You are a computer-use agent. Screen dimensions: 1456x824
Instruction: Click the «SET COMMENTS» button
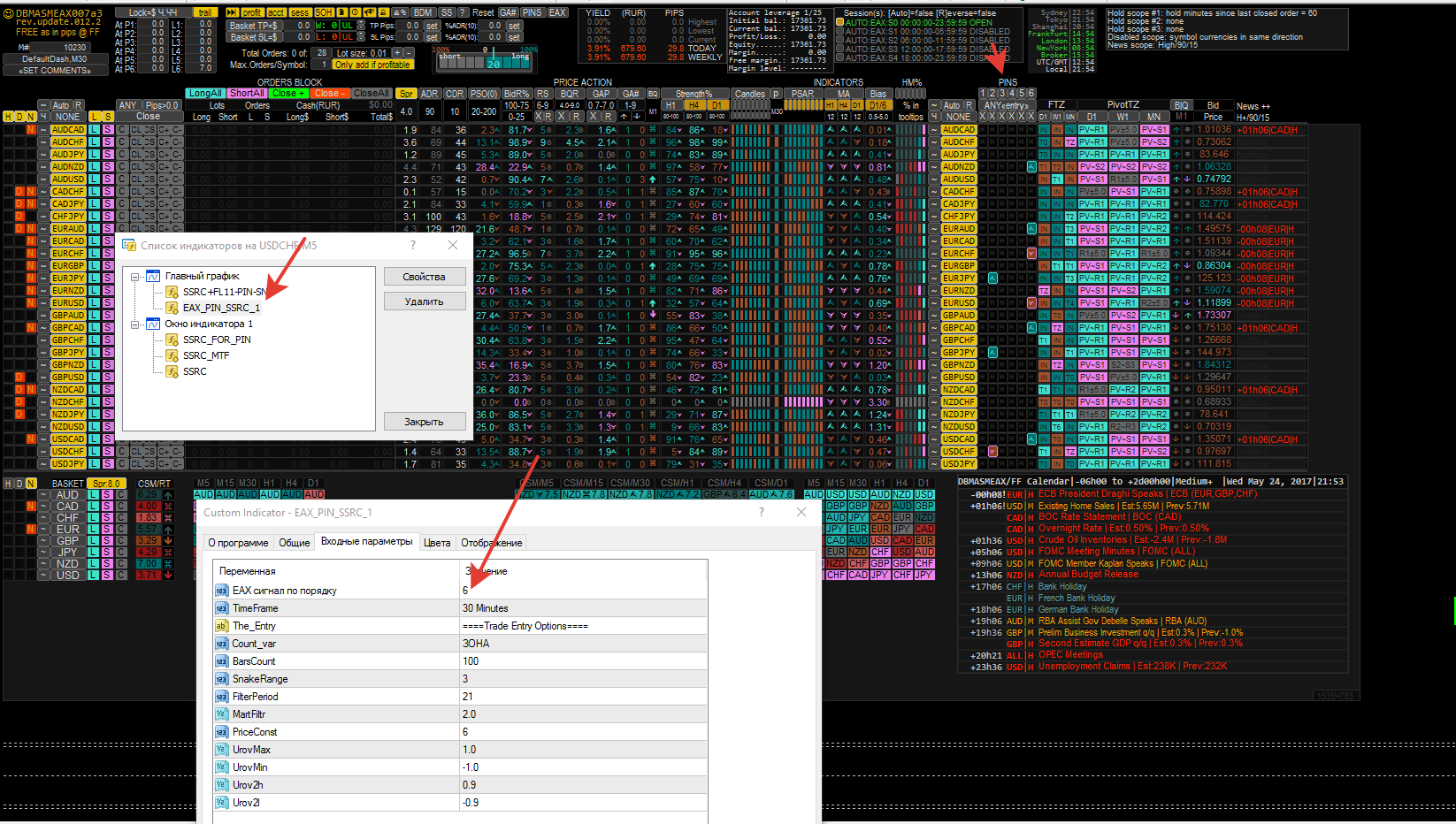[54, 71]
